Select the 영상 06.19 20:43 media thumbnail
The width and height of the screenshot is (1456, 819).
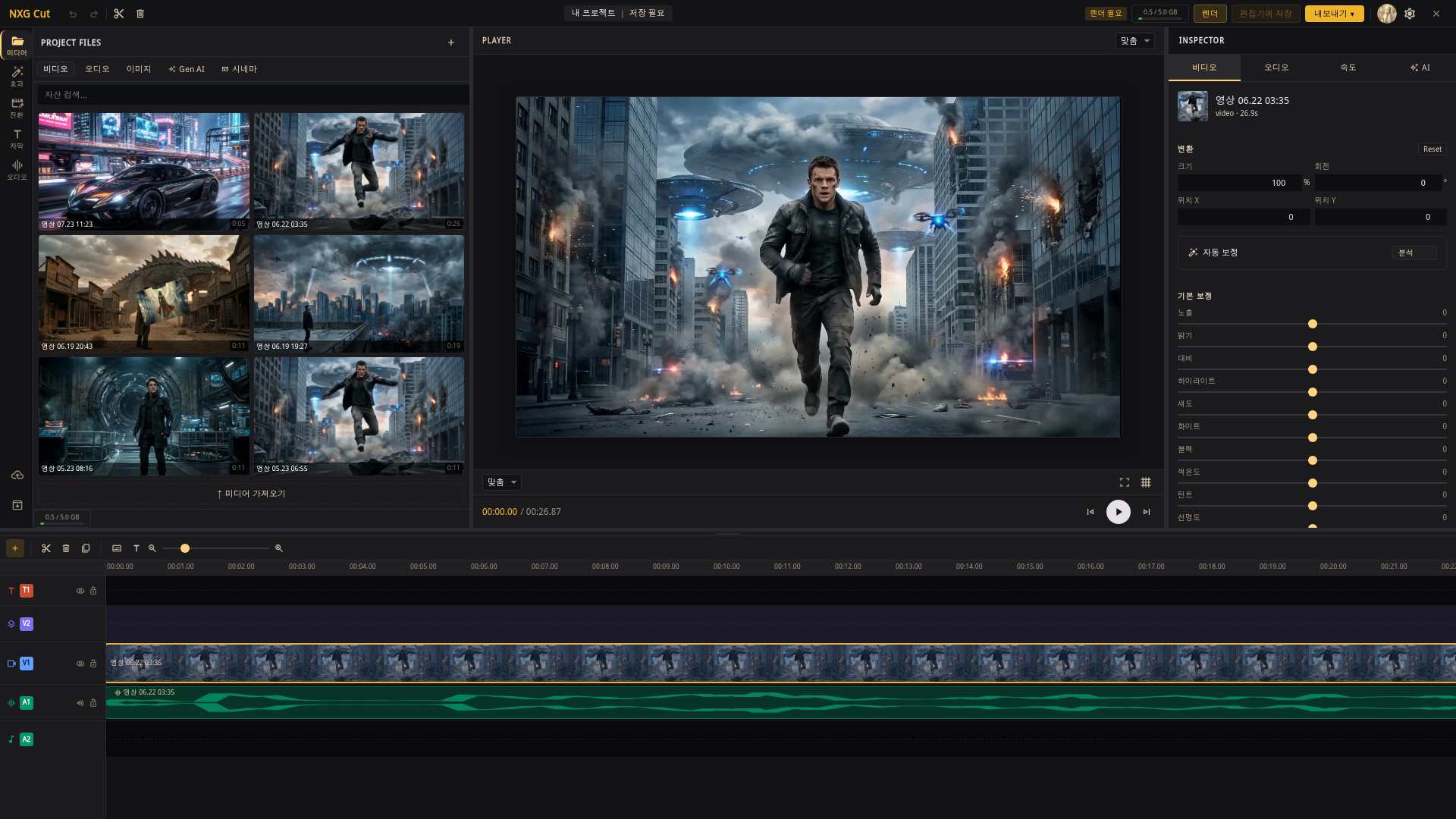[x=144, y=293]
